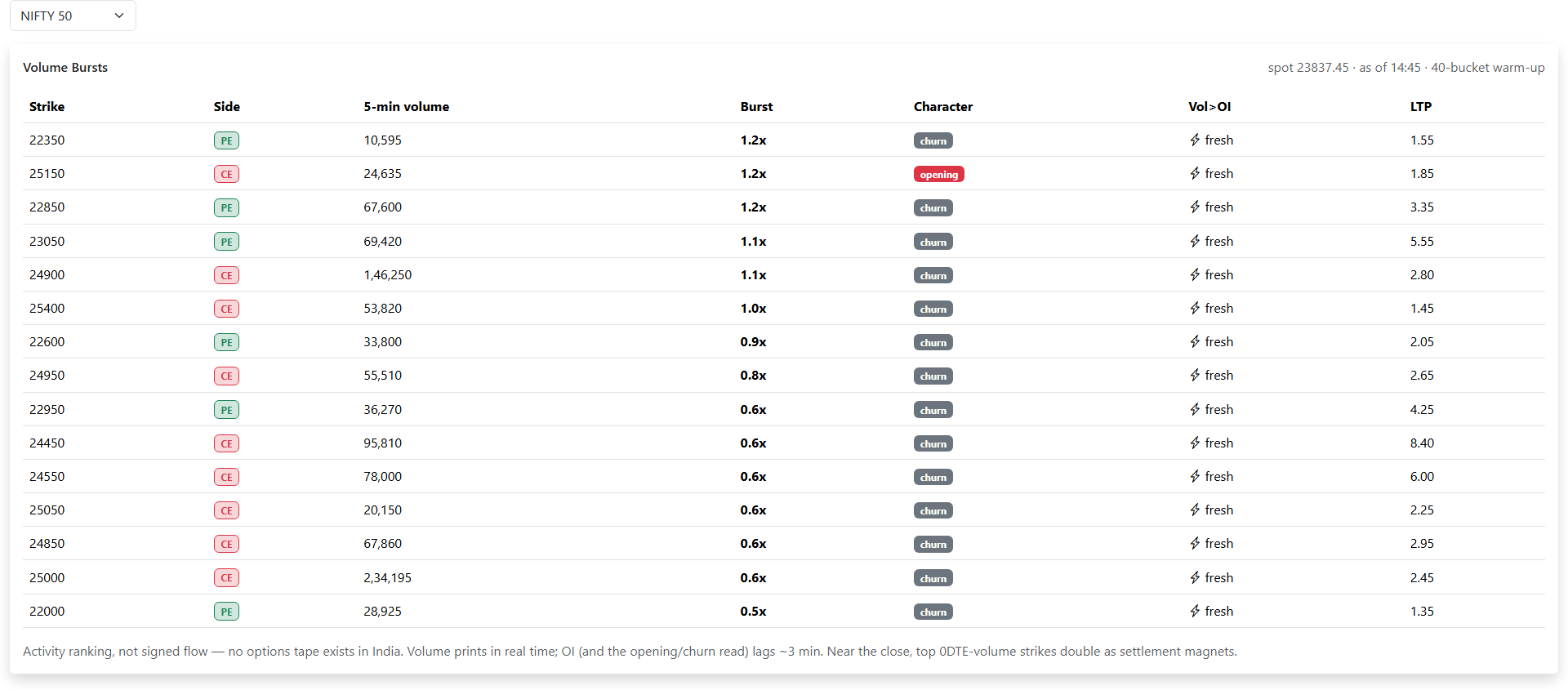Click the Volume Bursts panel title
This screenshot has height=690, width=1568.
65,68
